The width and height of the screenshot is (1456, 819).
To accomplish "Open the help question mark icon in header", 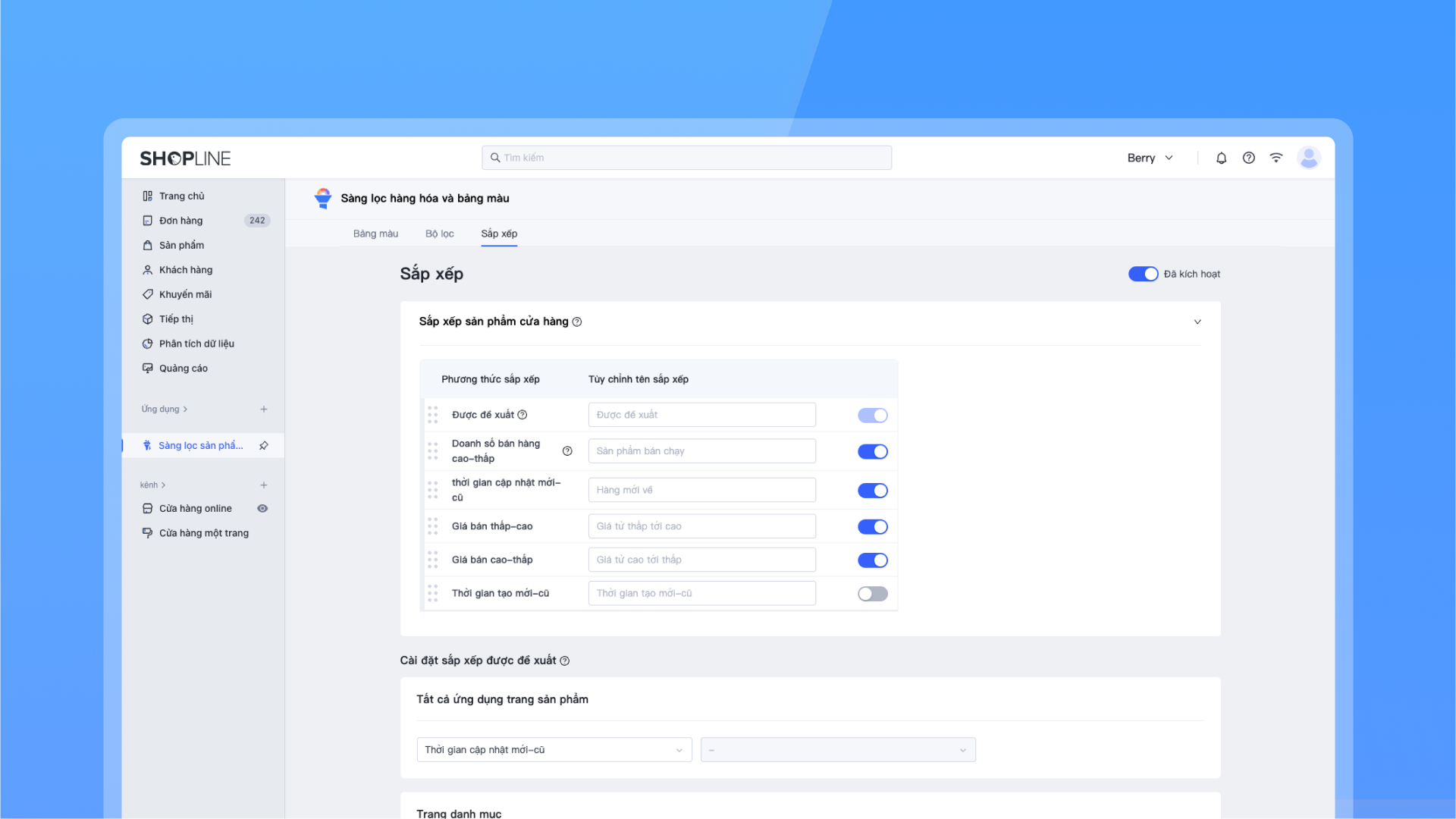I will [x=1248, y=158].
